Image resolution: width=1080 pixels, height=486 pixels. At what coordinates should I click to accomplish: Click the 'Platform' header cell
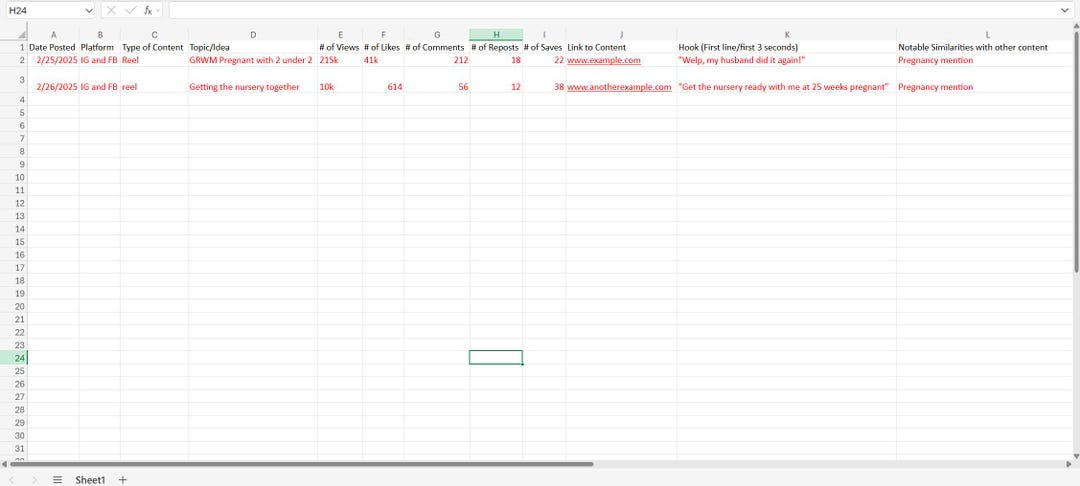tap(100, 47)
